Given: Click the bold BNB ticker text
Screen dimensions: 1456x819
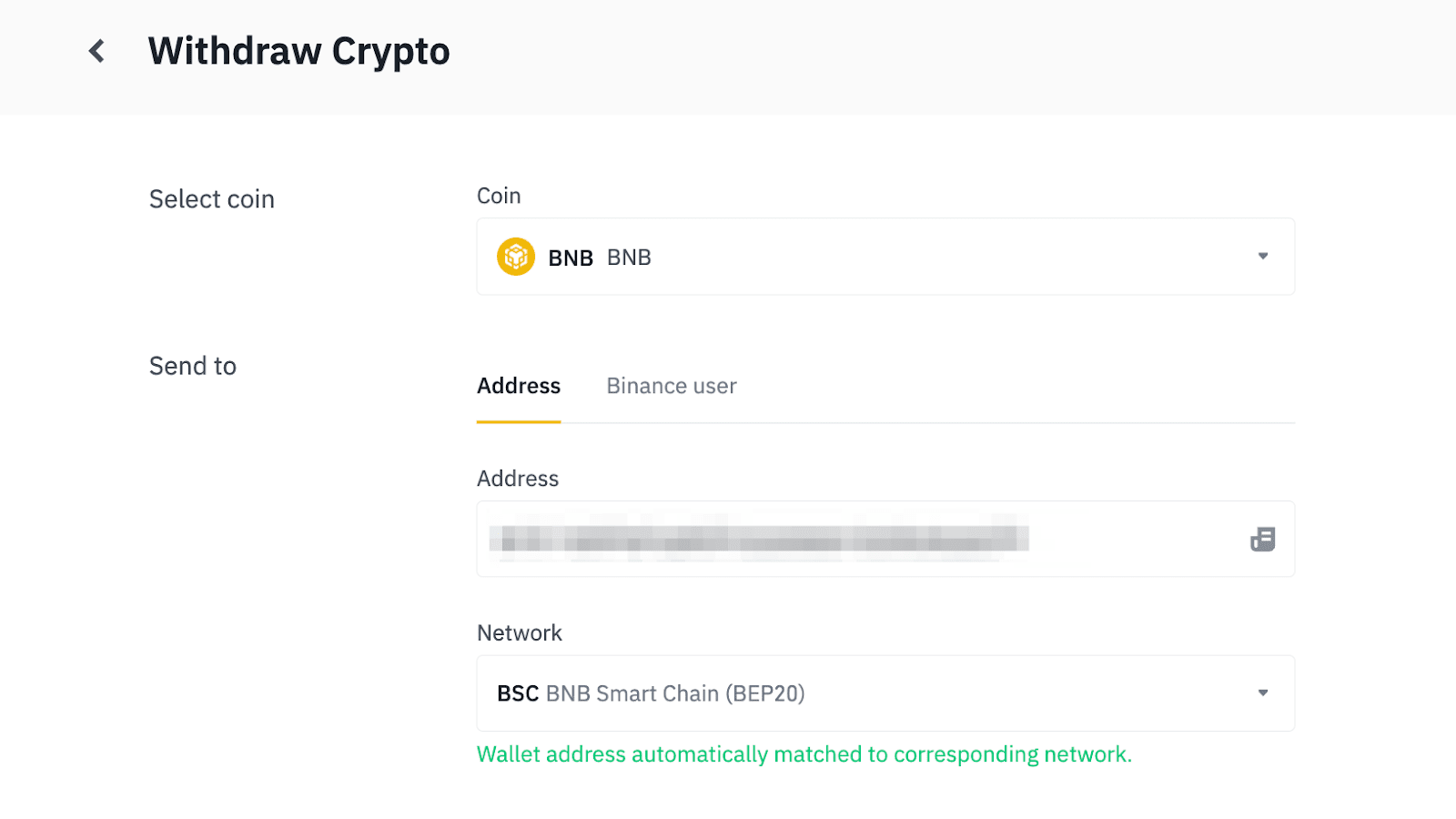Looking at the screenshot, I should [571, 258].
